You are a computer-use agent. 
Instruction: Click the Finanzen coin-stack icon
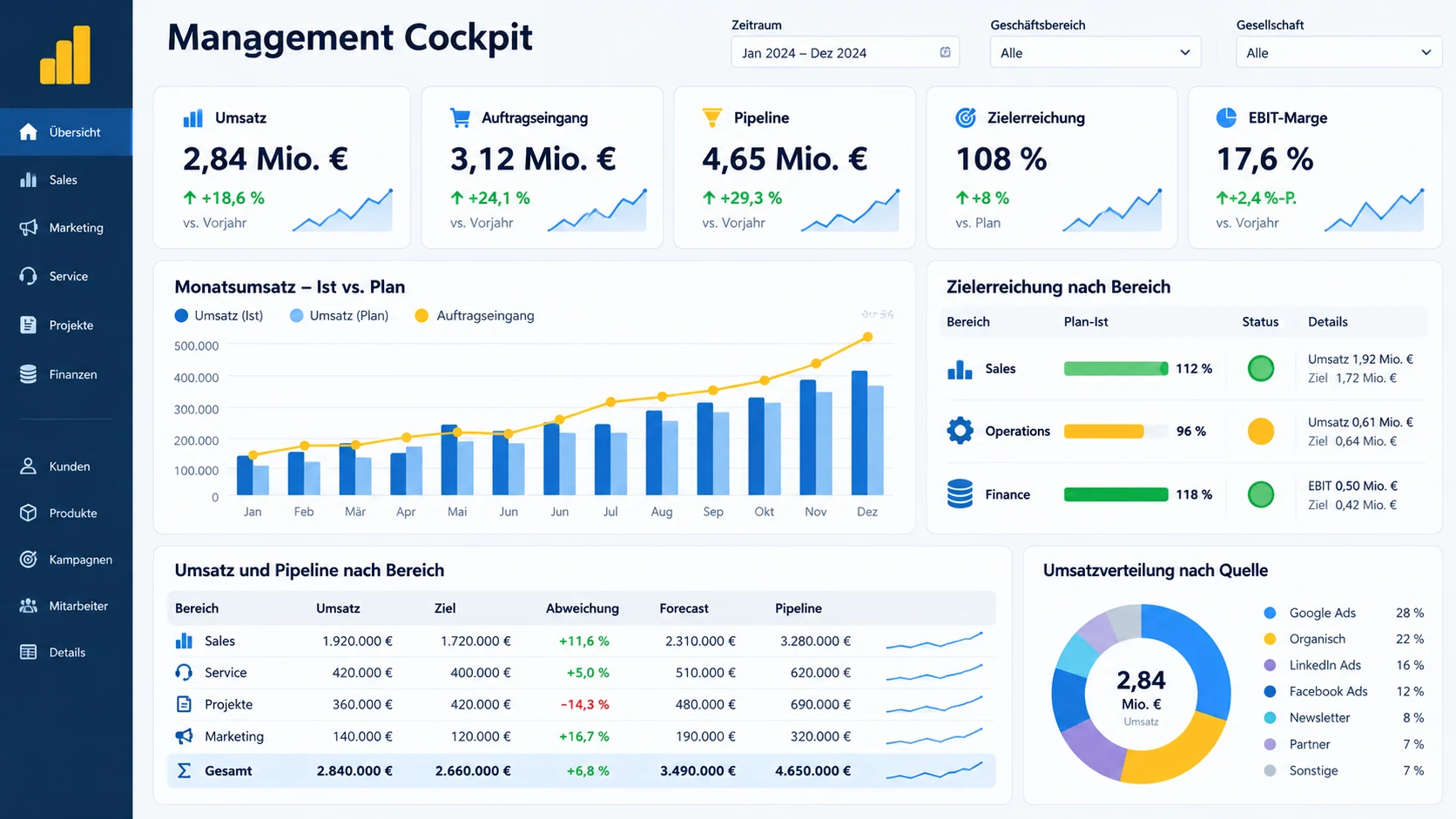(x=29, y=374)
